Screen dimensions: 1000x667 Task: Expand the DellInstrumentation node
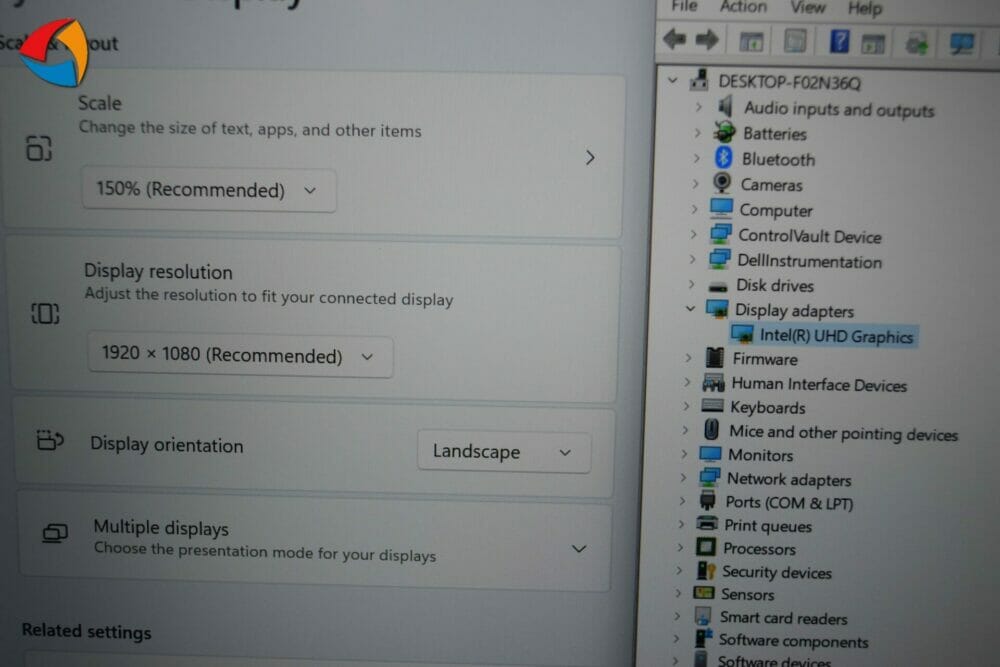692,259
